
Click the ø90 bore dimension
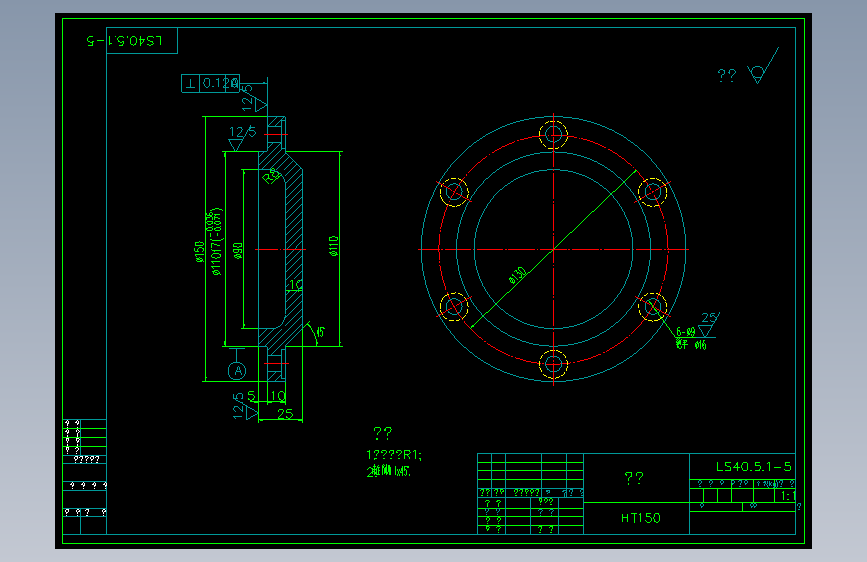coord(238,251)
